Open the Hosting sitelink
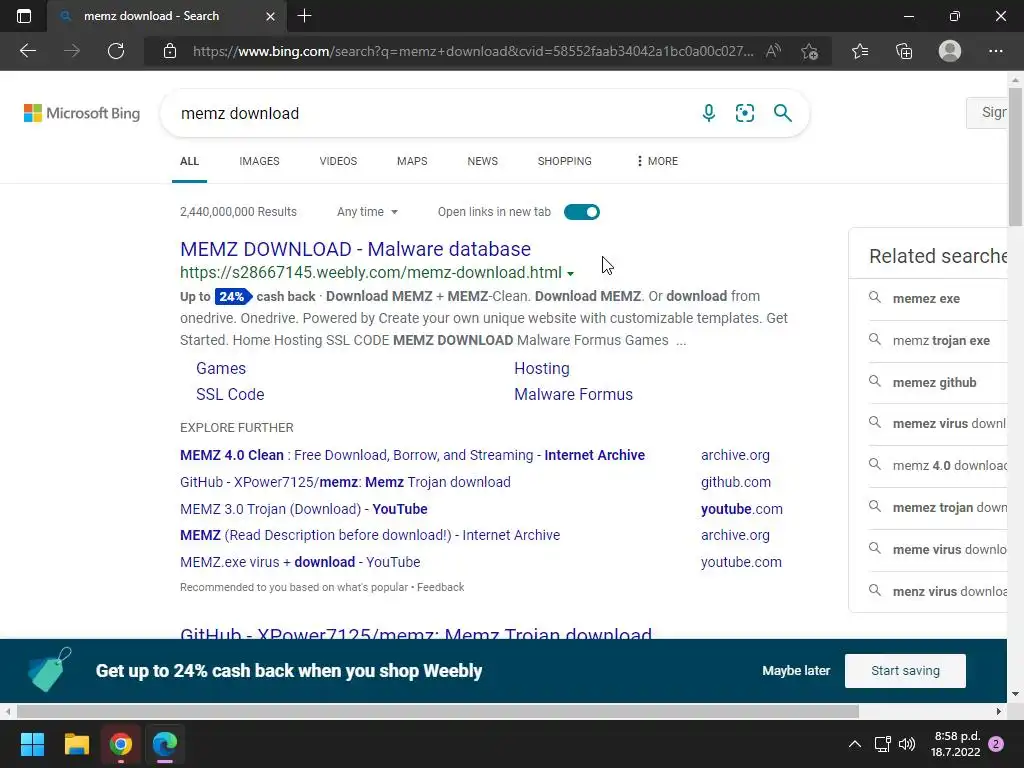Viewport: 1024px width, 768px height. tap(541, 368)
